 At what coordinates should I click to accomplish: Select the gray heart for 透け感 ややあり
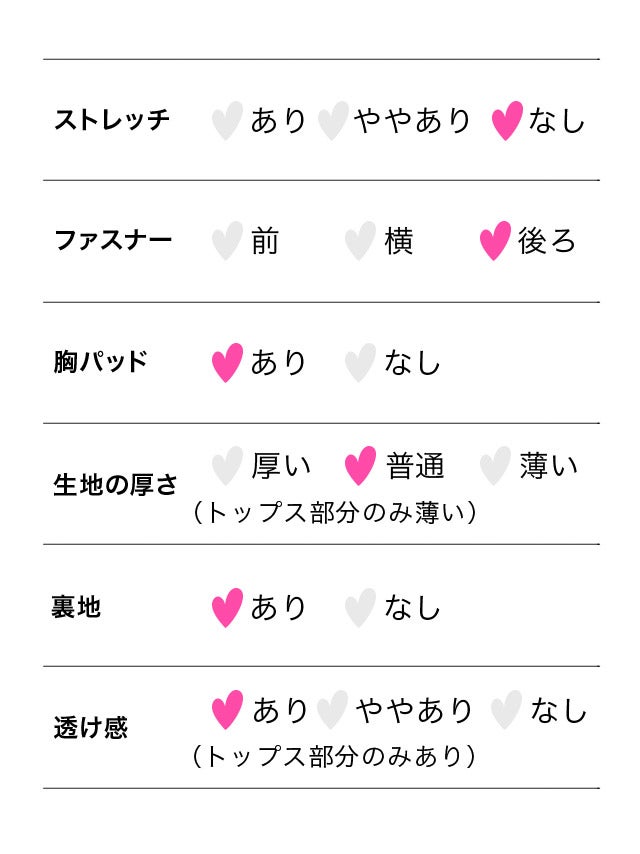(332, 710)
